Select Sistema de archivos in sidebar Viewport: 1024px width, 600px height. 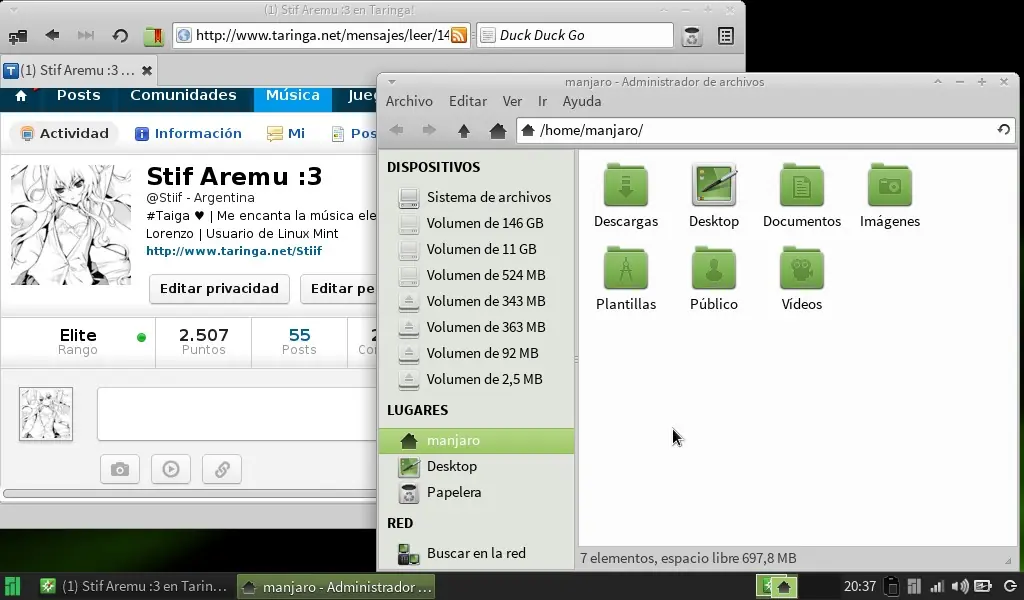pyautogui.click(x=476, y=197)
